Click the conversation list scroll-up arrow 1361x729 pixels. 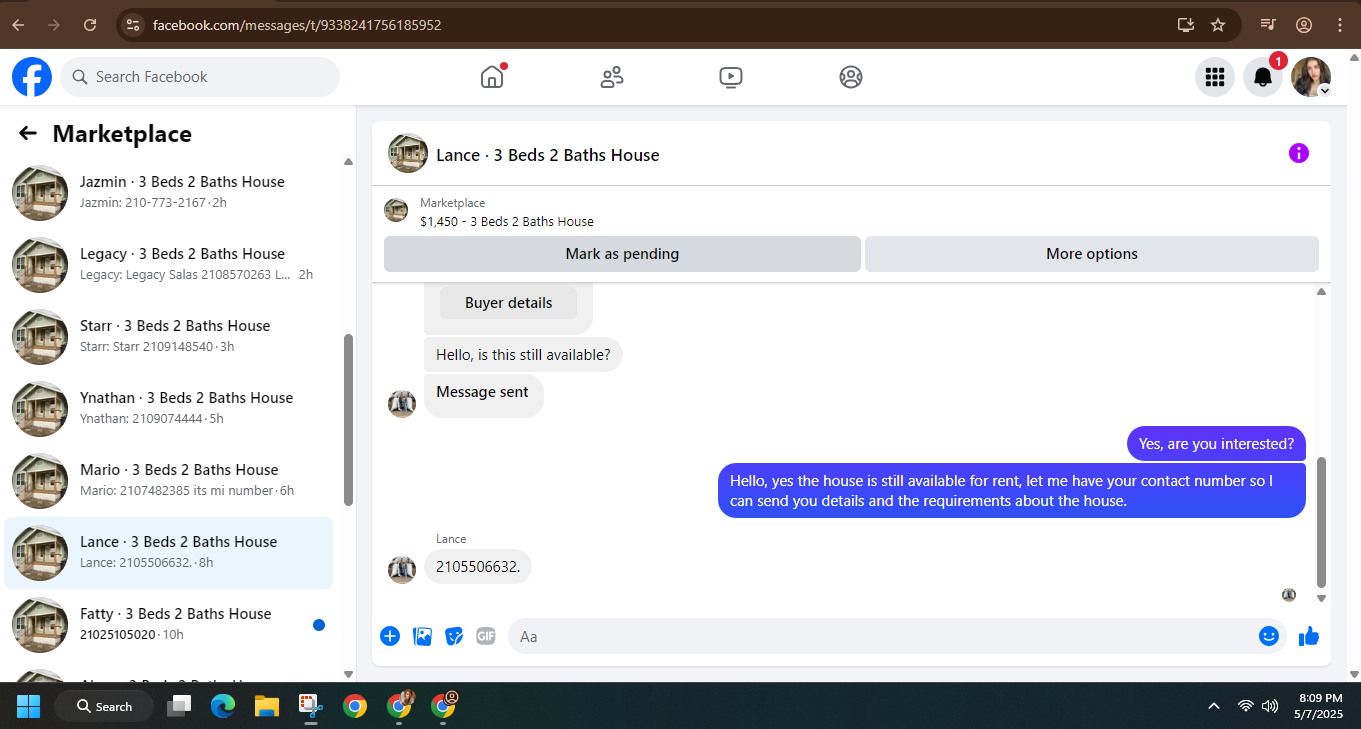pyautogui.click(x=348, y=161)
